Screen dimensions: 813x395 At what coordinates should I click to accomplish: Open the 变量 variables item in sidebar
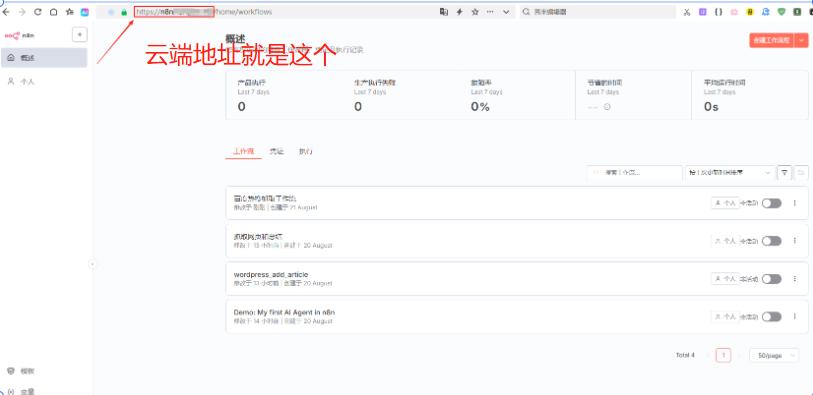point(44,391)
